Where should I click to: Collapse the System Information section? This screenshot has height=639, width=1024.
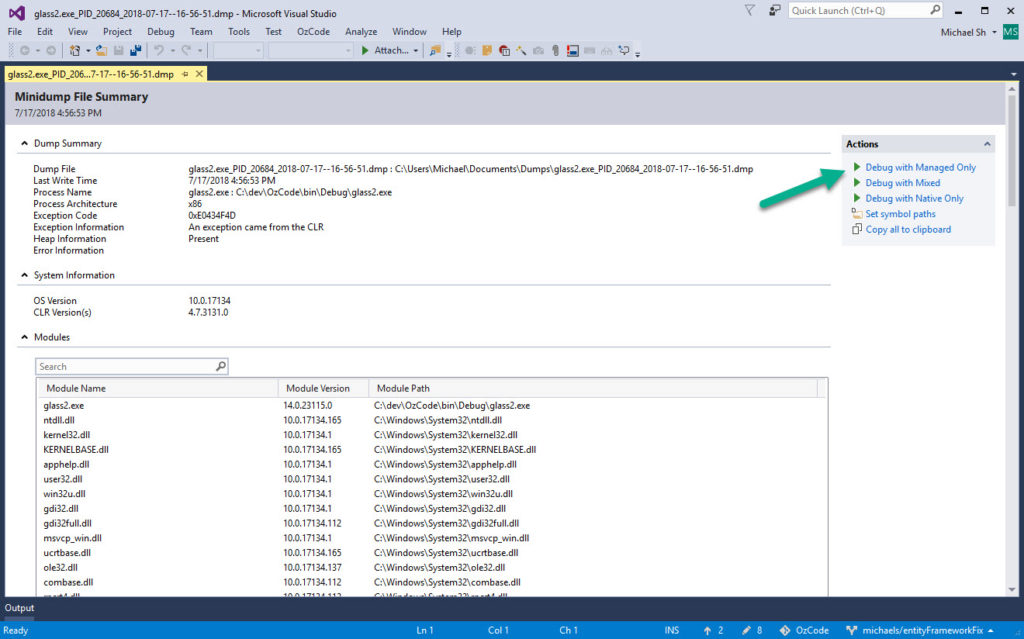point(24,275)
